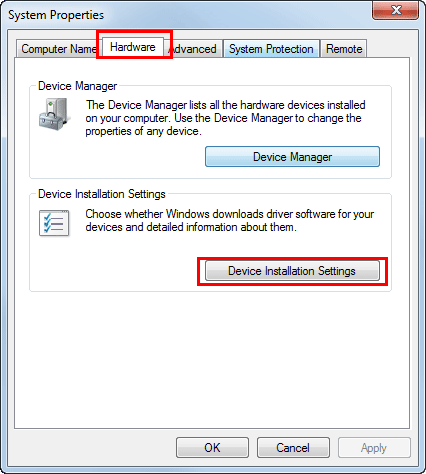Click the Device Installation Settings group heading
Viewport: 426px width, 474px height.
click(102, 194)
